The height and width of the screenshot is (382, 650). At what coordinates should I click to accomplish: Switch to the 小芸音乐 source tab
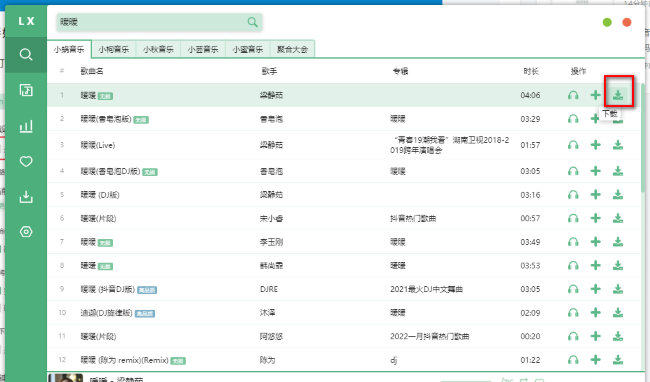(203, 49)
